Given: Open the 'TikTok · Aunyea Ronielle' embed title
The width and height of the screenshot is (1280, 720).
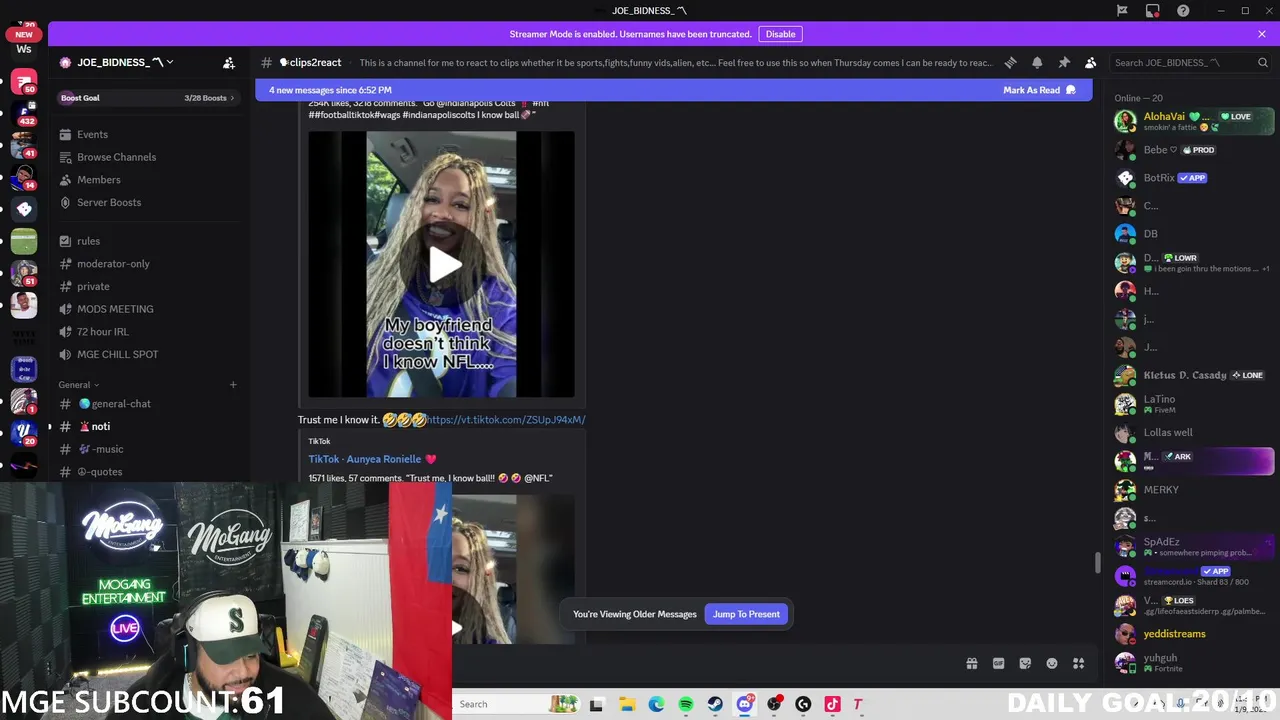Looking at the screenshot, I should point(372,459).
